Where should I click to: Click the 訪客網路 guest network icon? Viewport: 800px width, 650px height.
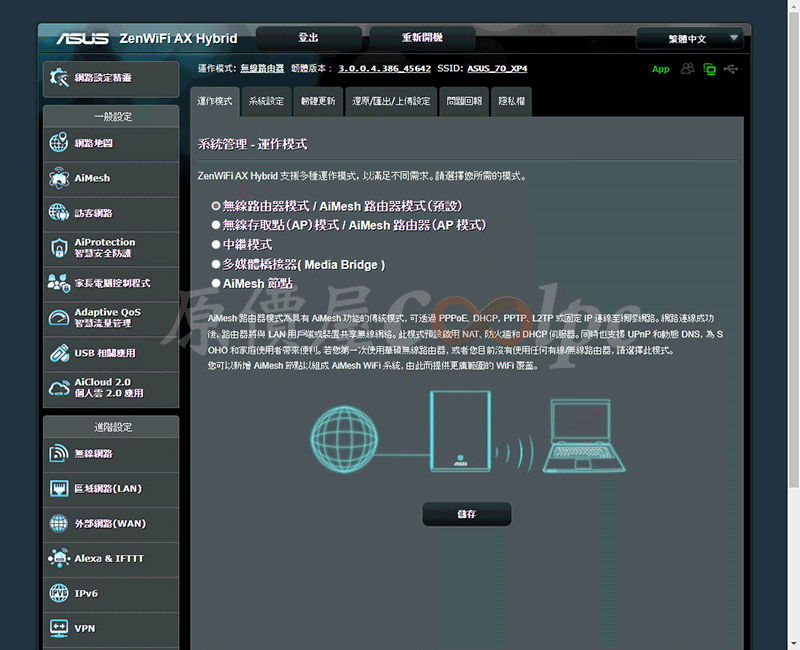coord(59,213)
